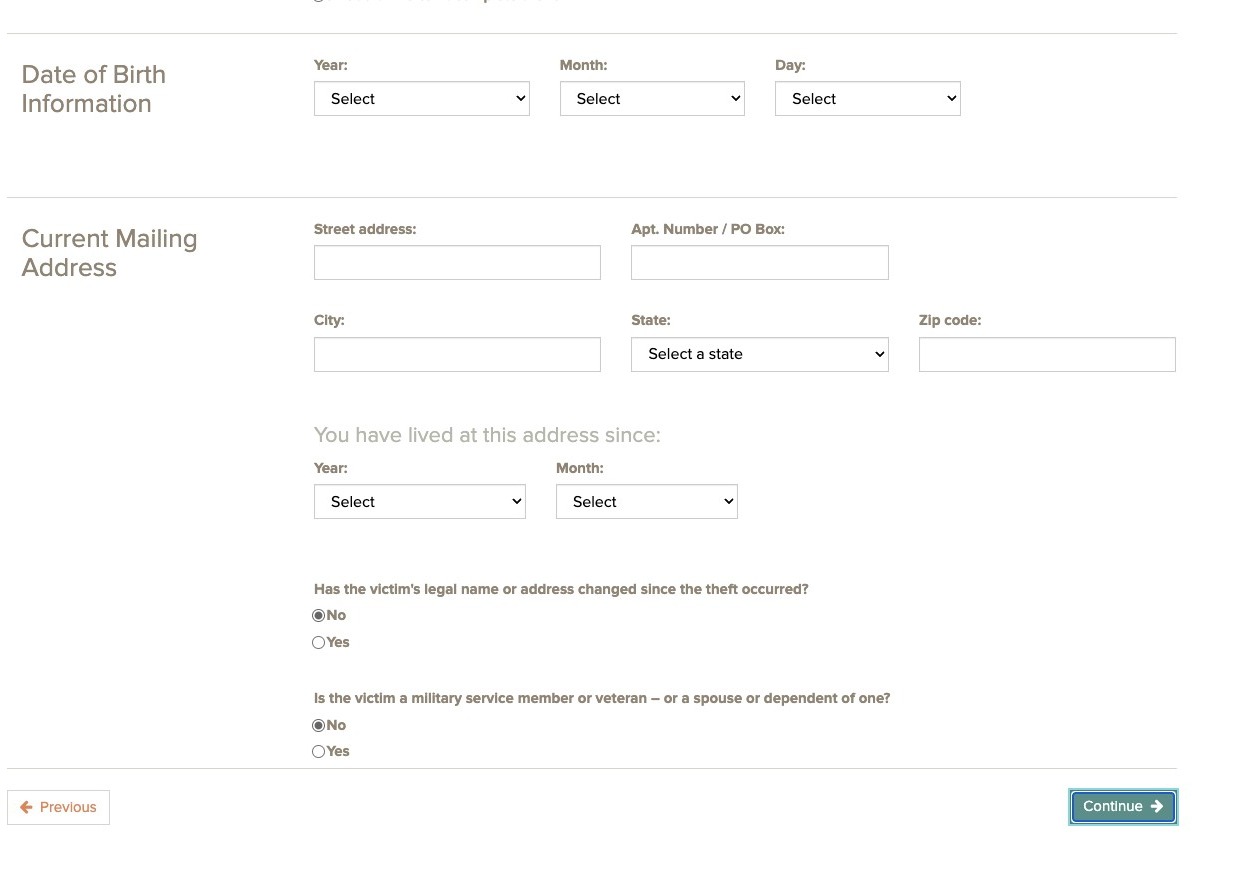This screenshot has height=878, width=1235.
Task: Expand the Select a state dropdown
Action: (x=759, y=355)
